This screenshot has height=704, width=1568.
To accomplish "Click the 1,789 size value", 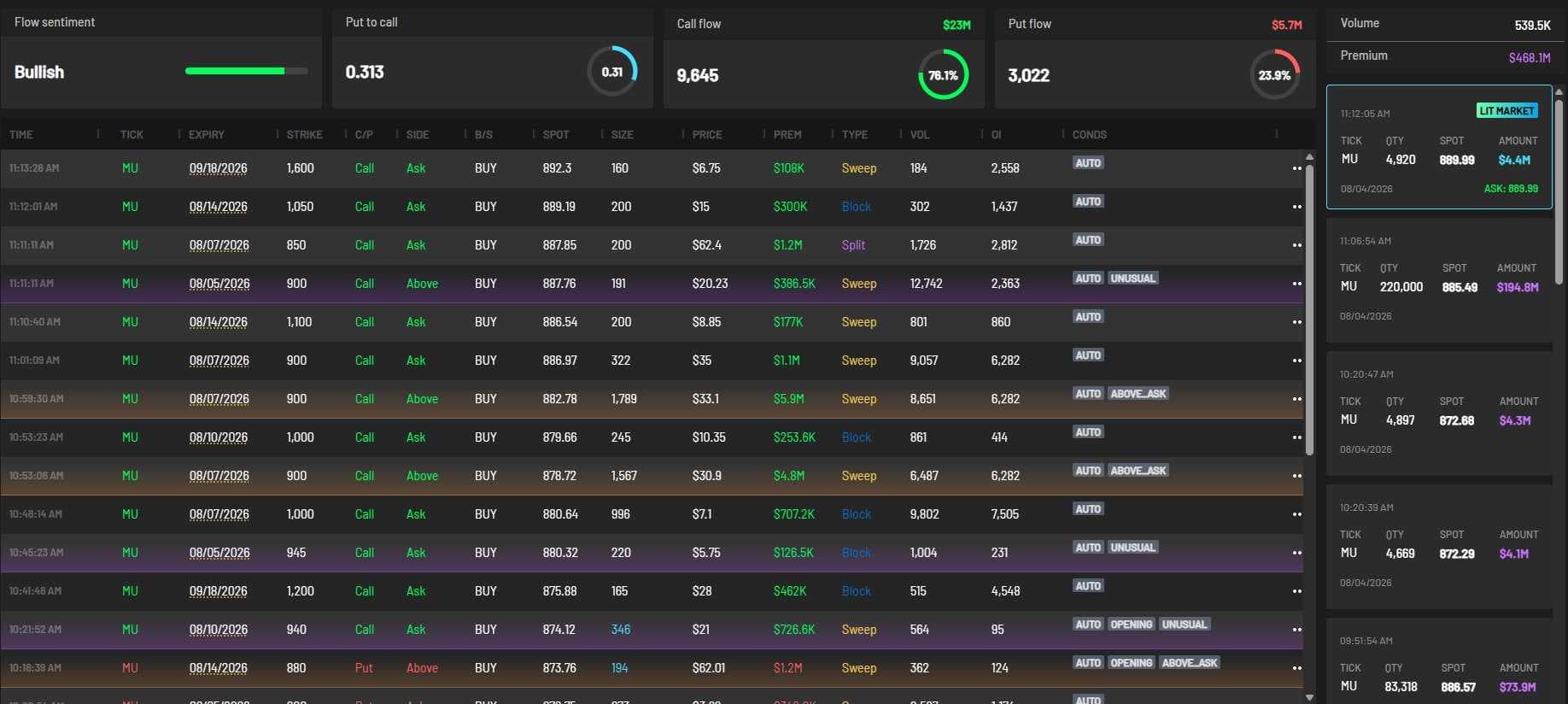I will click(624, 399).
